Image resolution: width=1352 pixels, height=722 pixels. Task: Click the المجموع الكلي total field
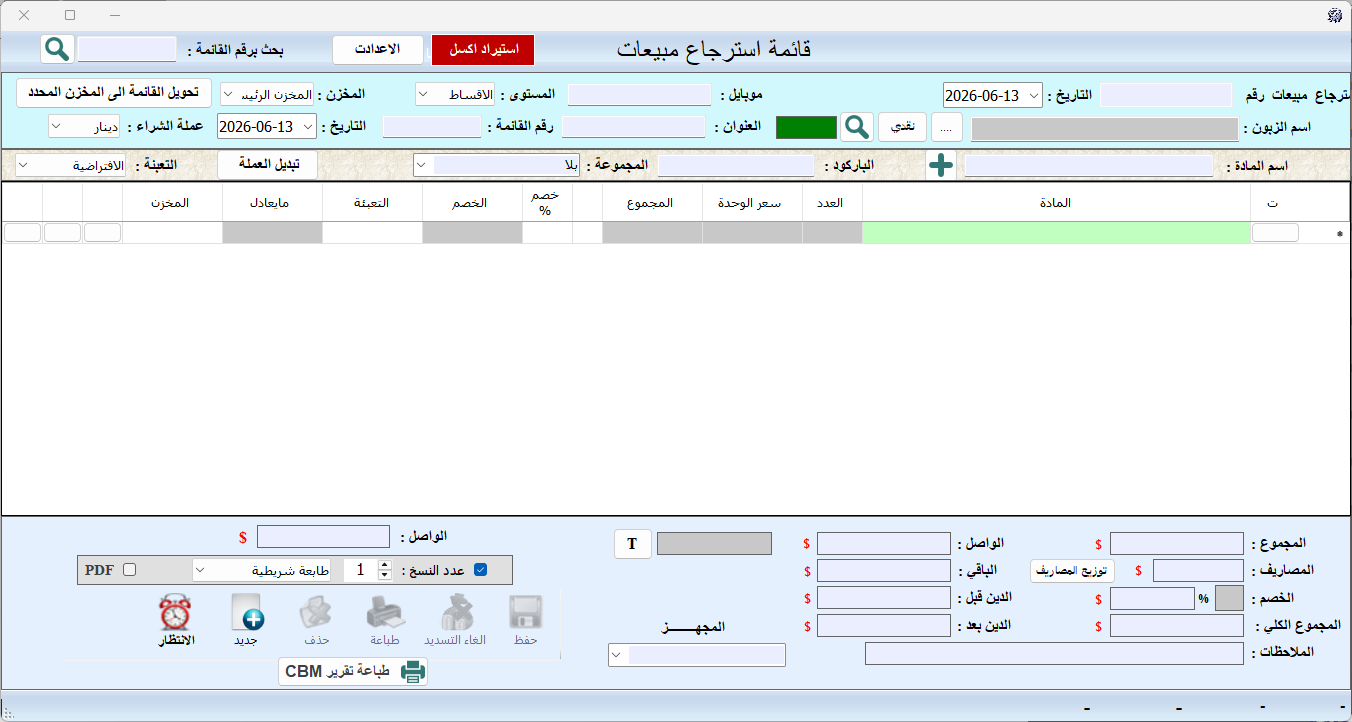point(1177,626)
